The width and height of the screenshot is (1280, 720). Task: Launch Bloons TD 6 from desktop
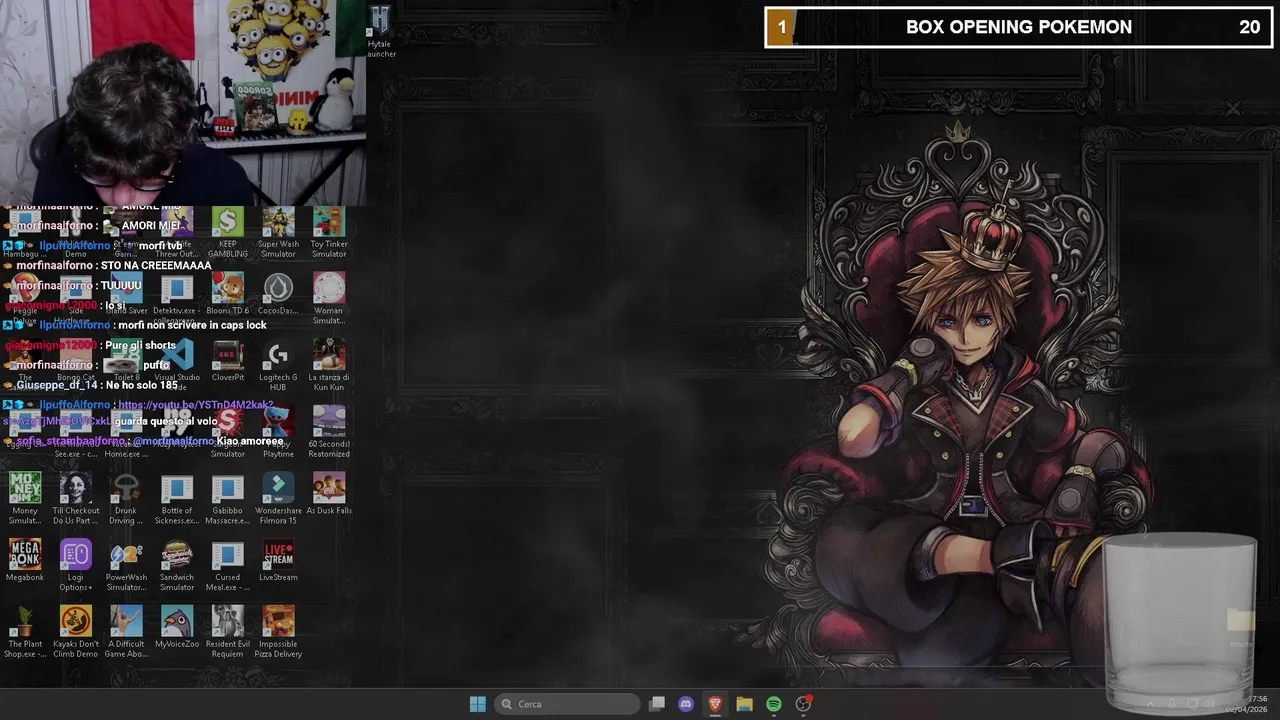click(228, 294)
